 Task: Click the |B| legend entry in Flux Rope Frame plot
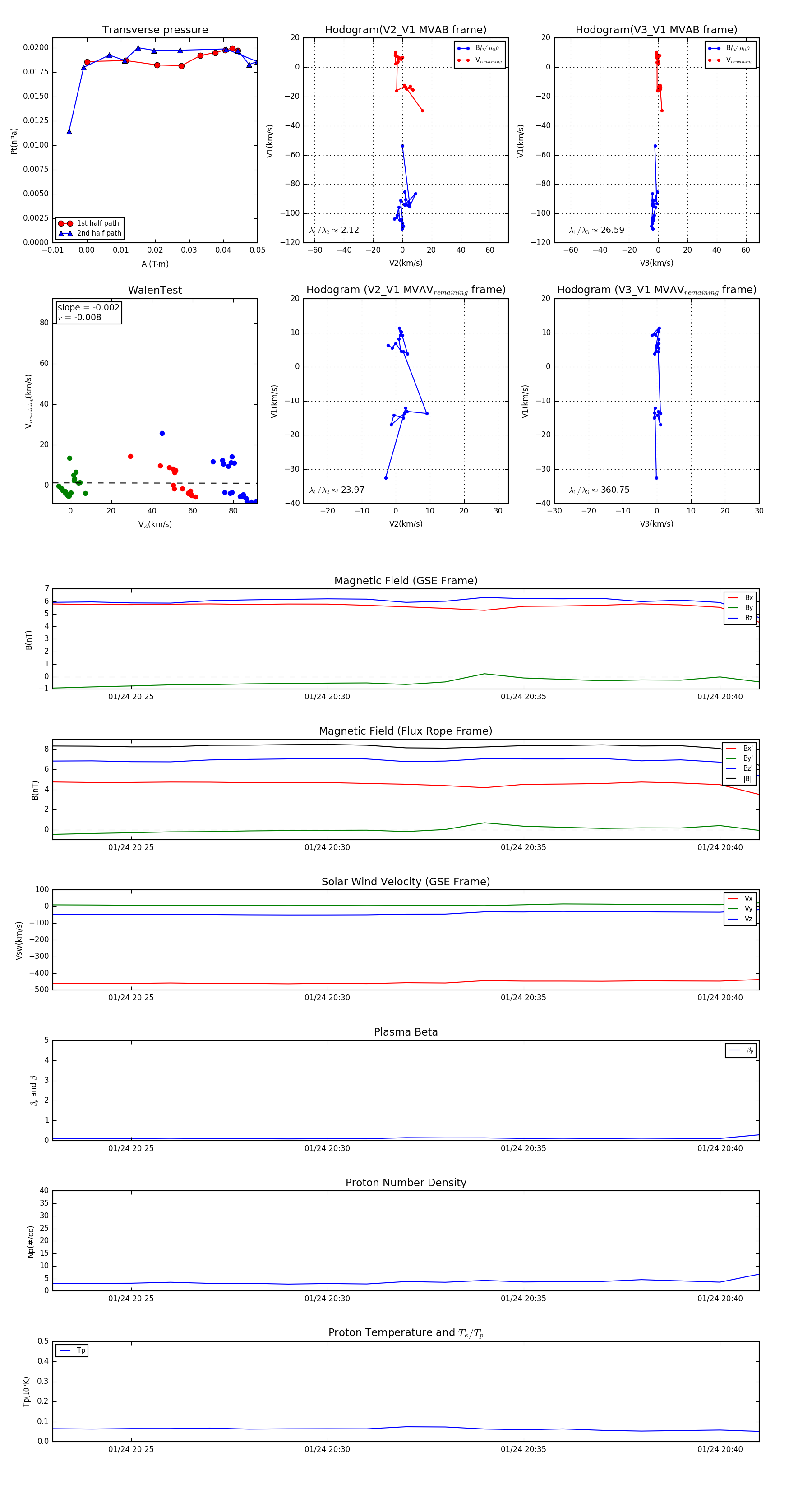point(739,779)
